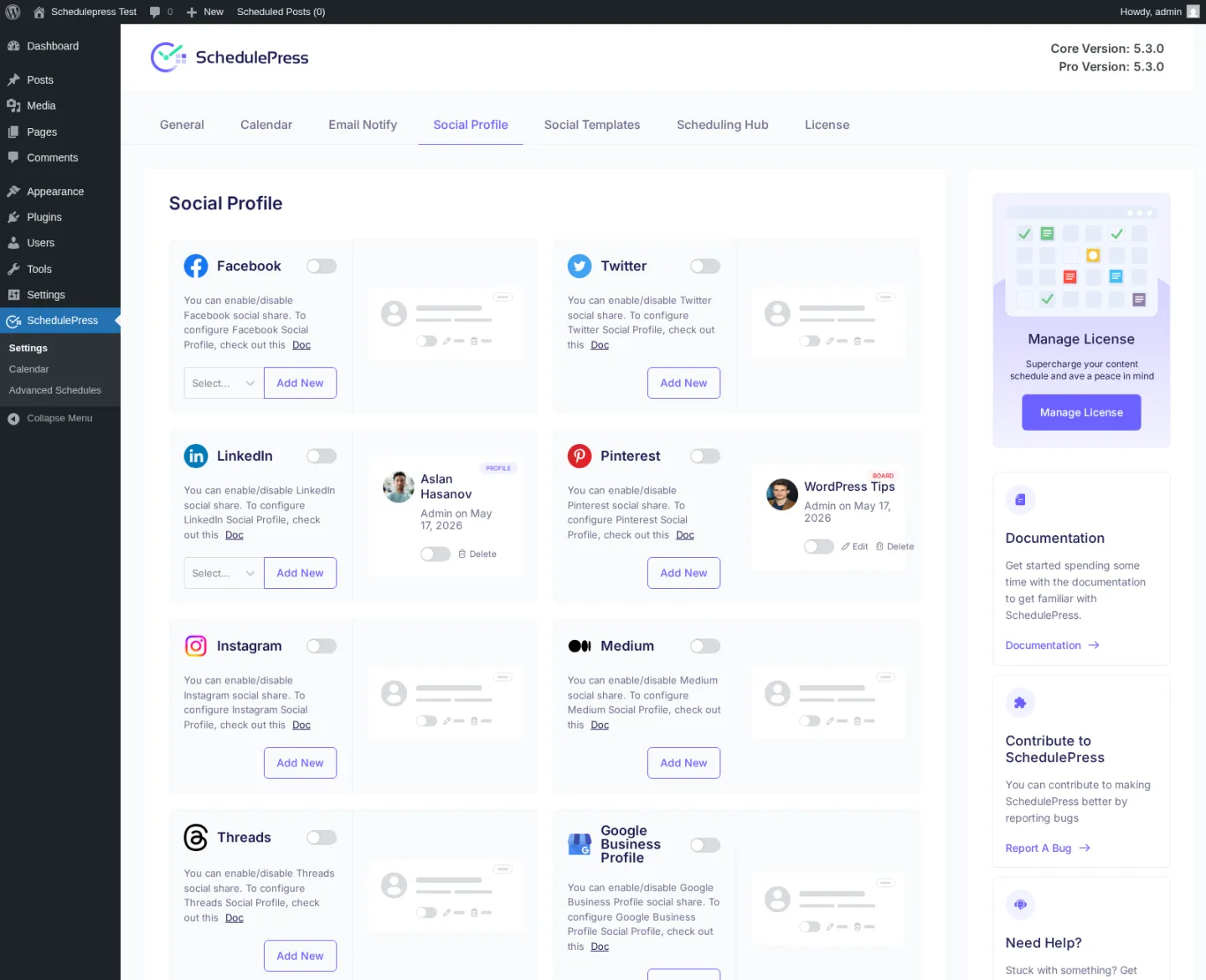This screenshot has height=980, width=1206.
Task: Open Posts via its pin icon
Action: (x=13, y=80)
